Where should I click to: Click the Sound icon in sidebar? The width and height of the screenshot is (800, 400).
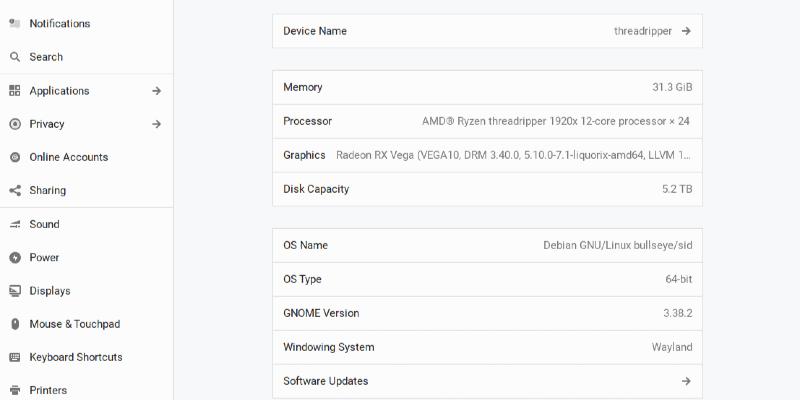click(15, 224)
